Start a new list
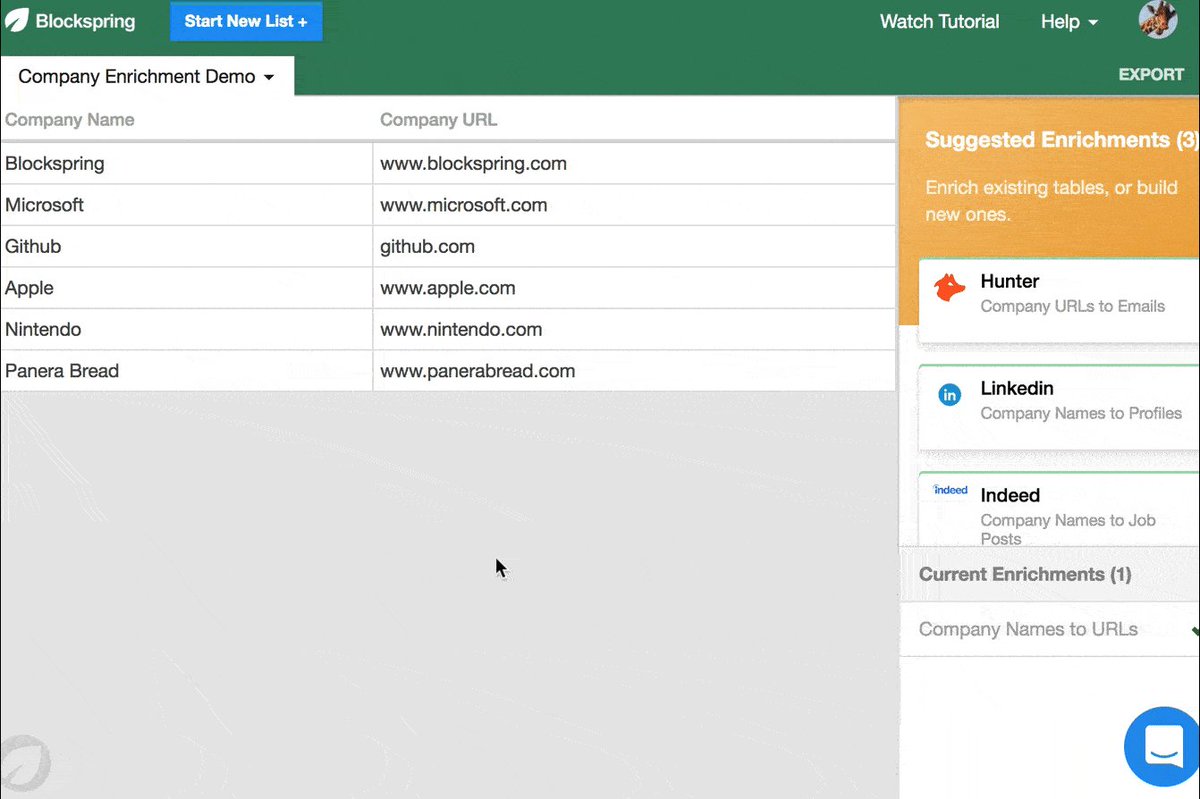 click(246, 21)
